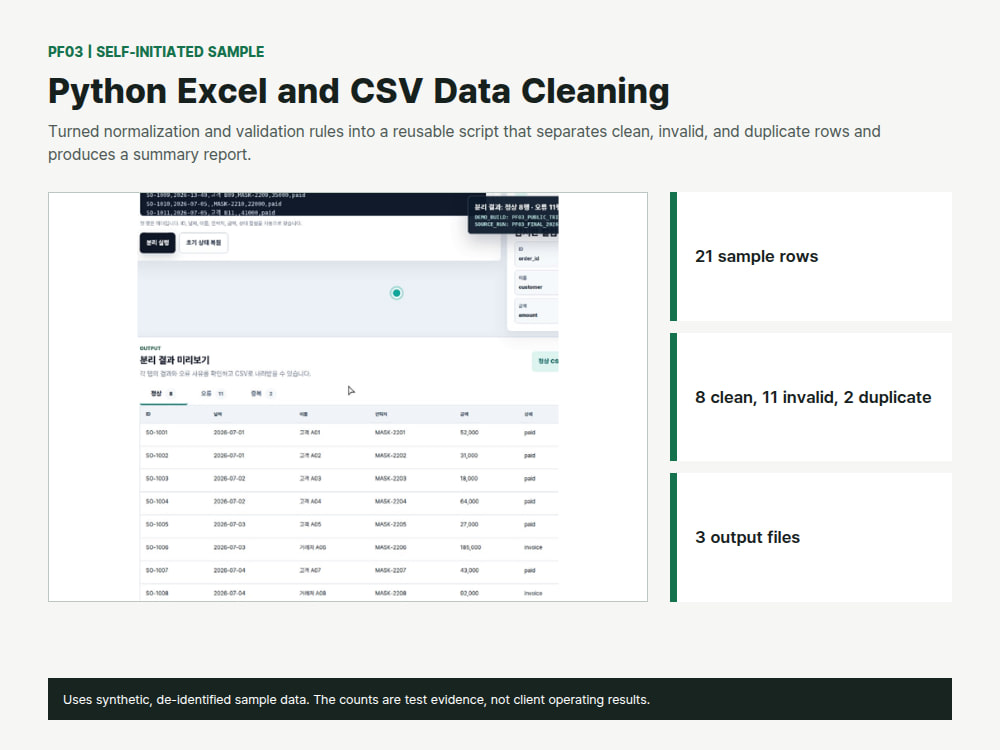
Task: Select the invalid results tab with count 11
Action: coord(212,393)
